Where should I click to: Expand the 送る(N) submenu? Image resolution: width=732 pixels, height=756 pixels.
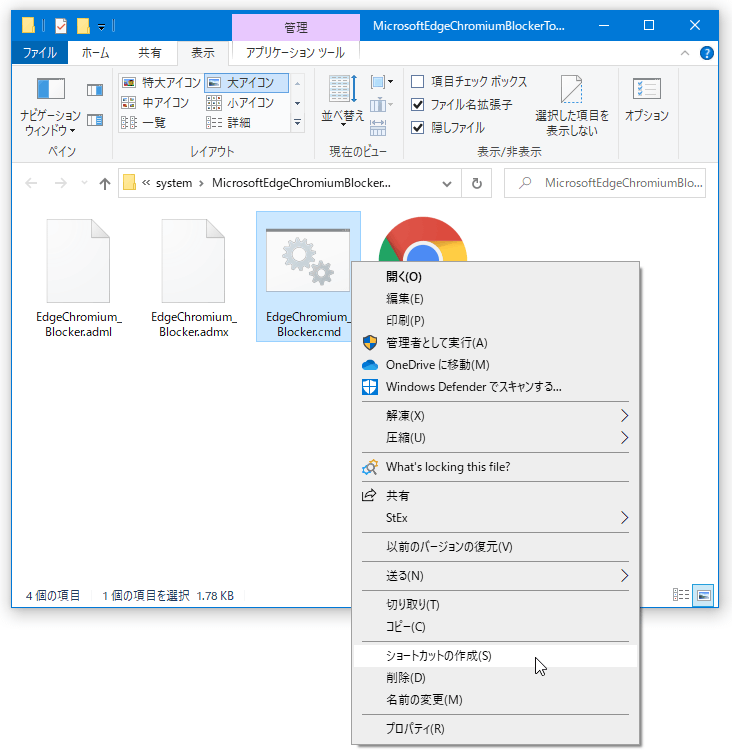(495, 576)
